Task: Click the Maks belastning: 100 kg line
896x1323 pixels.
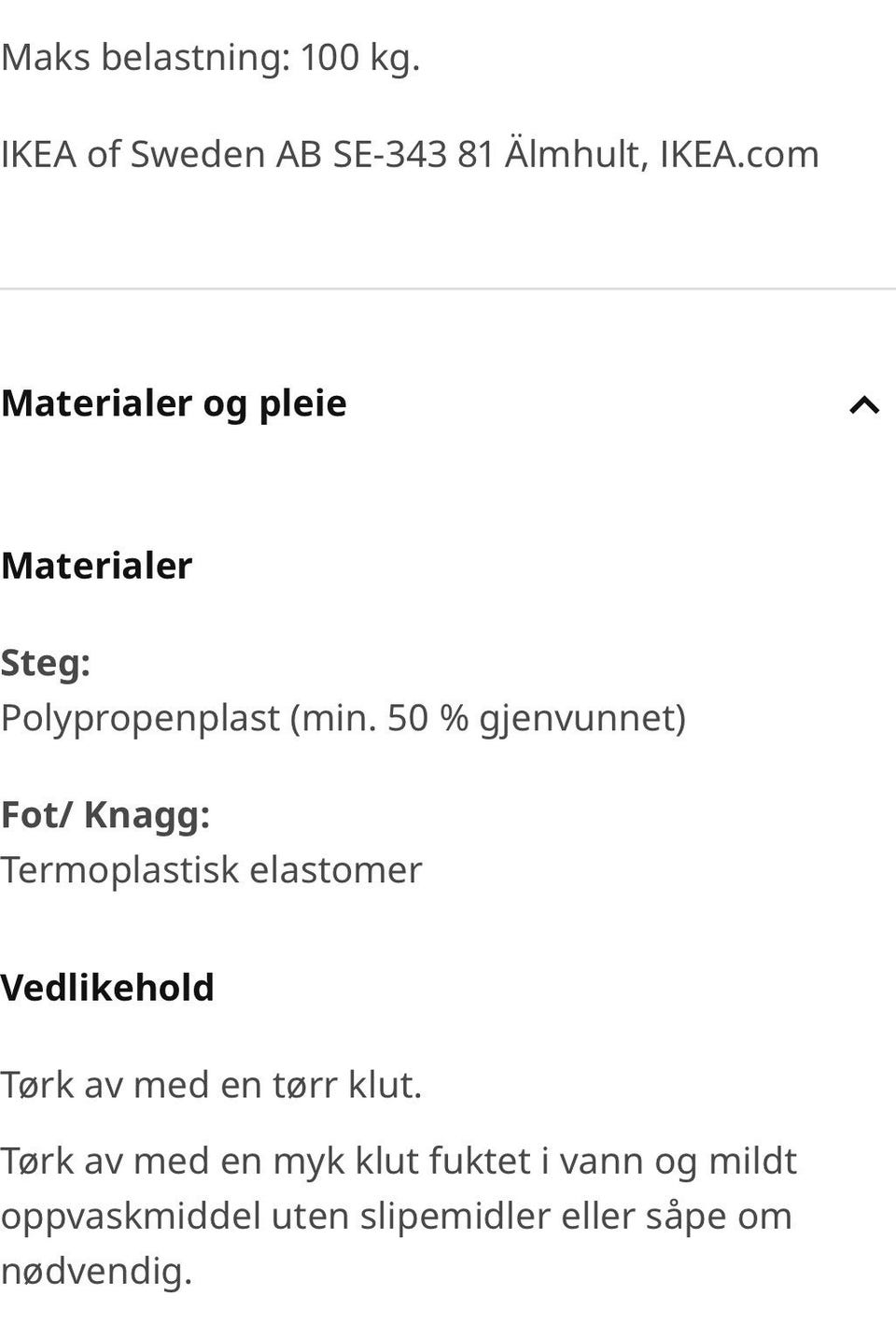Action: [210, 58]
